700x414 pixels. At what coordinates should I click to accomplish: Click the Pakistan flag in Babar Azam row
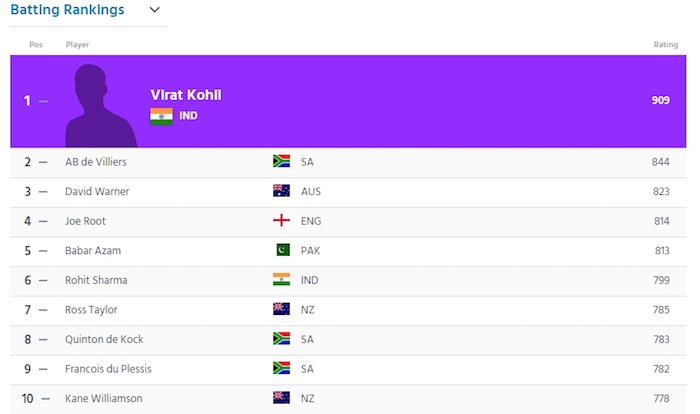281,250
